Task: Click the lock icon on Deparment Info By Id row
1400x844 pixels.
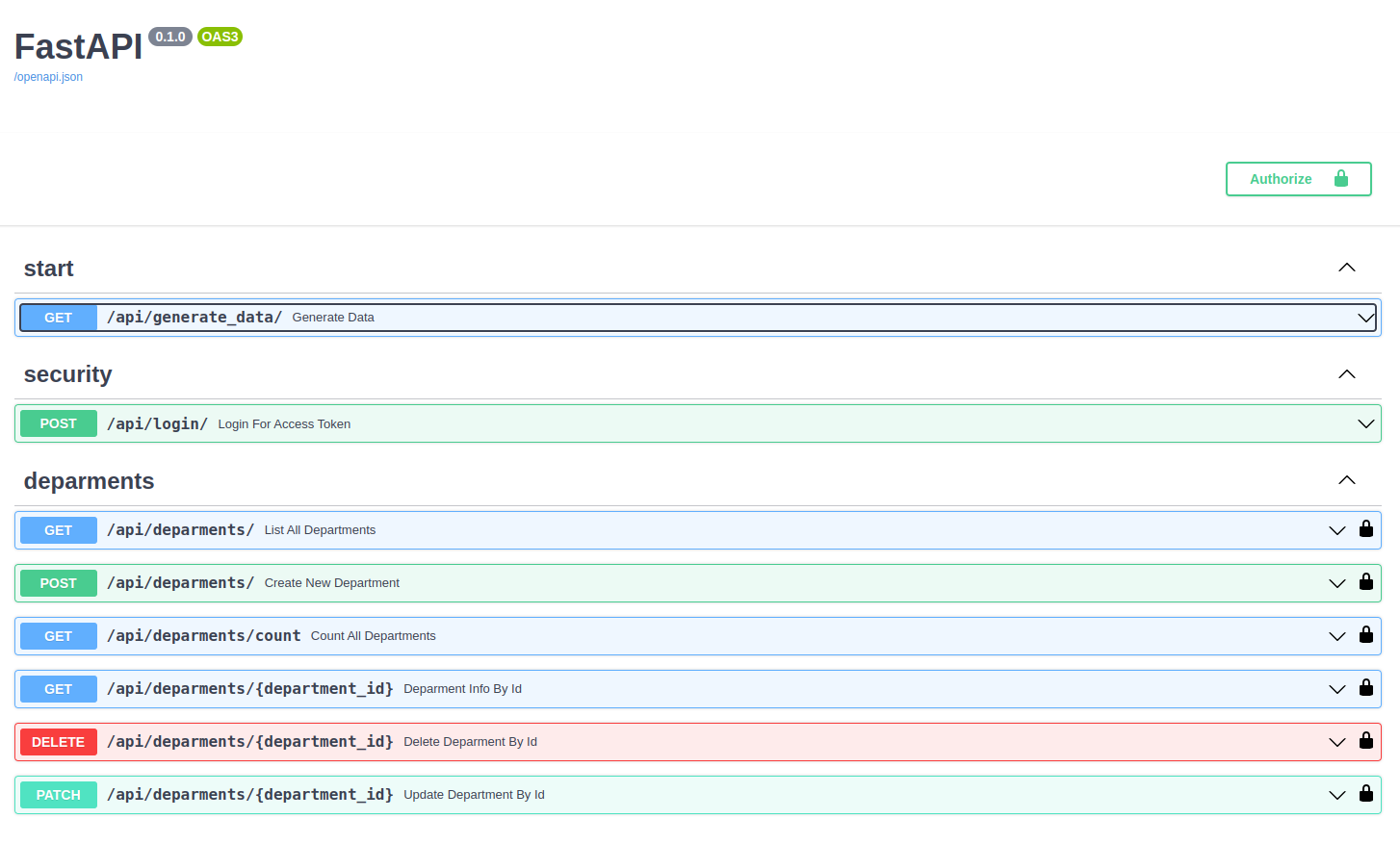Action: coord(1365,687)
